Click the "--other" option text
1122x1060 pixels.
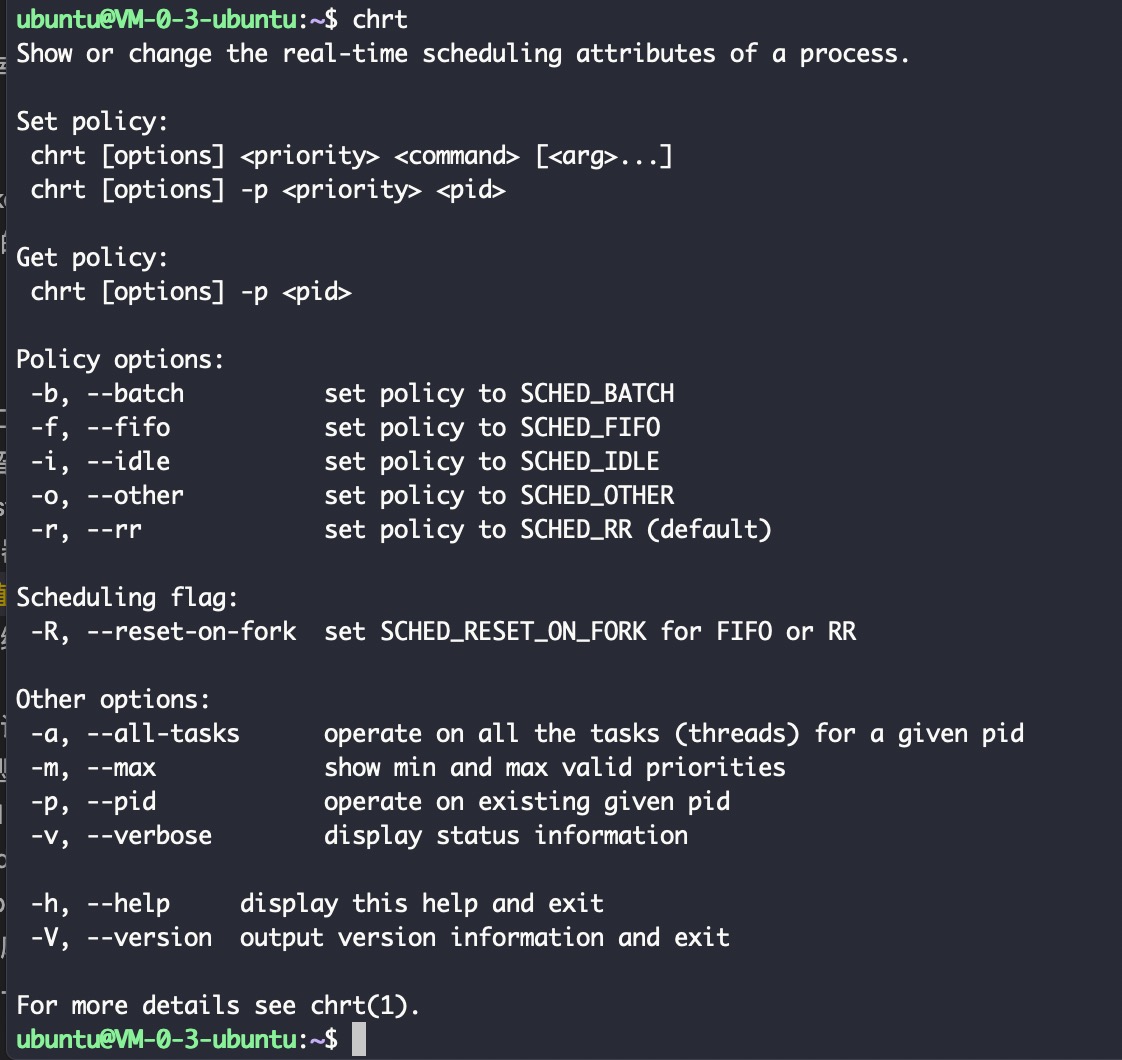tap(135, 495)
